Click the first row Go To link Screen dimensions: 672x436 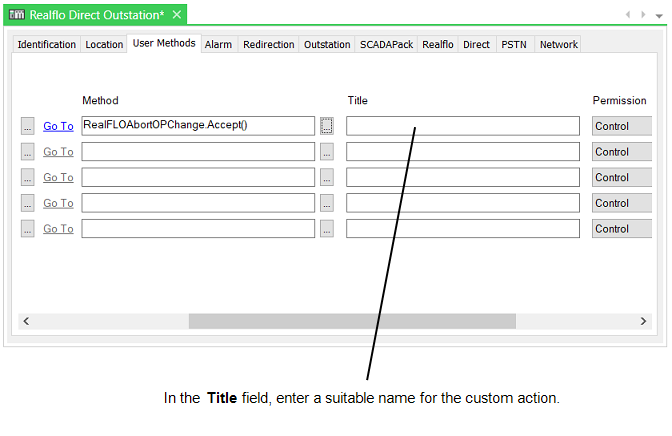pyautogui.click(x=58, y=126)
